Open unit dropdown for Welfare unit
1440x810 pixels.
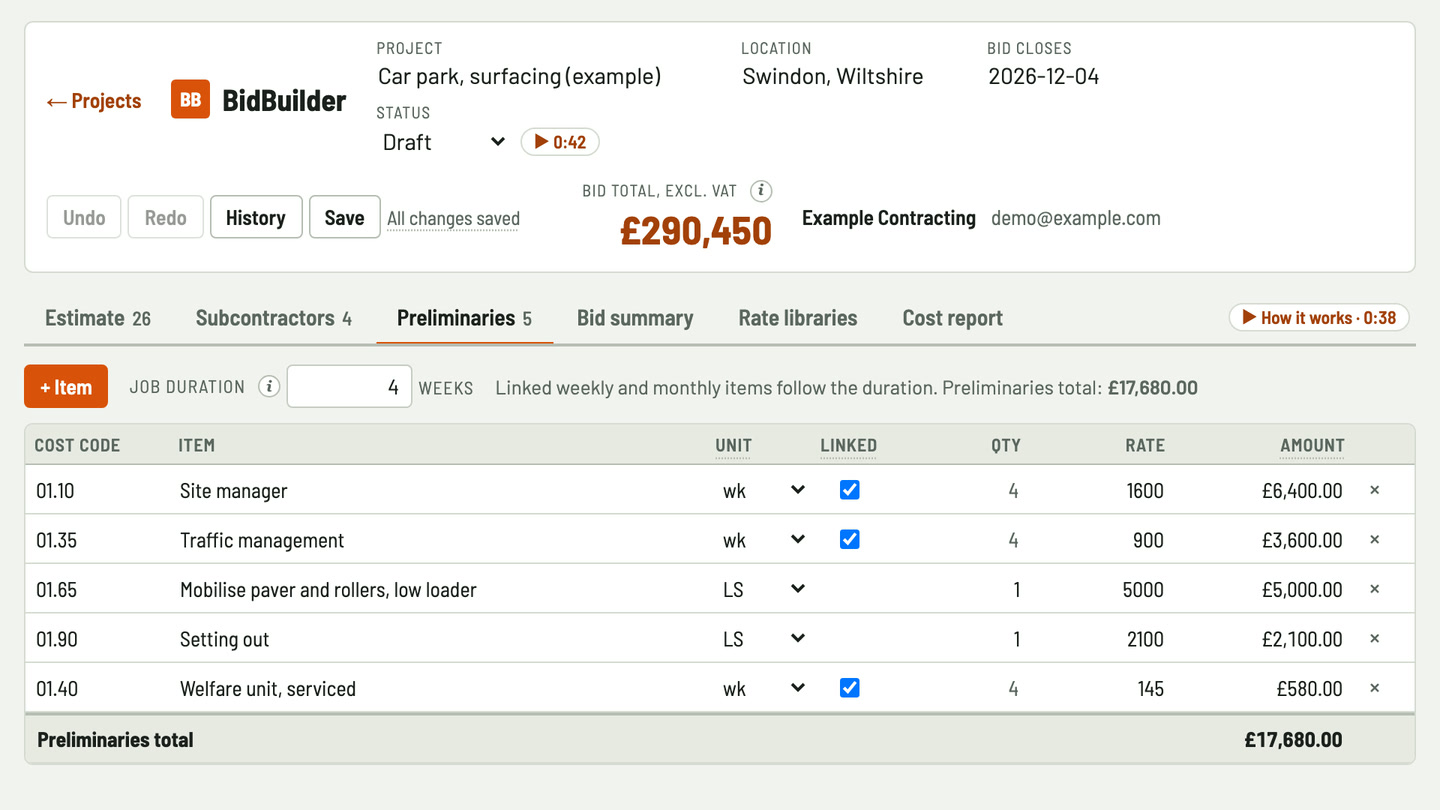pyautogui.click(x=763, y=688)
